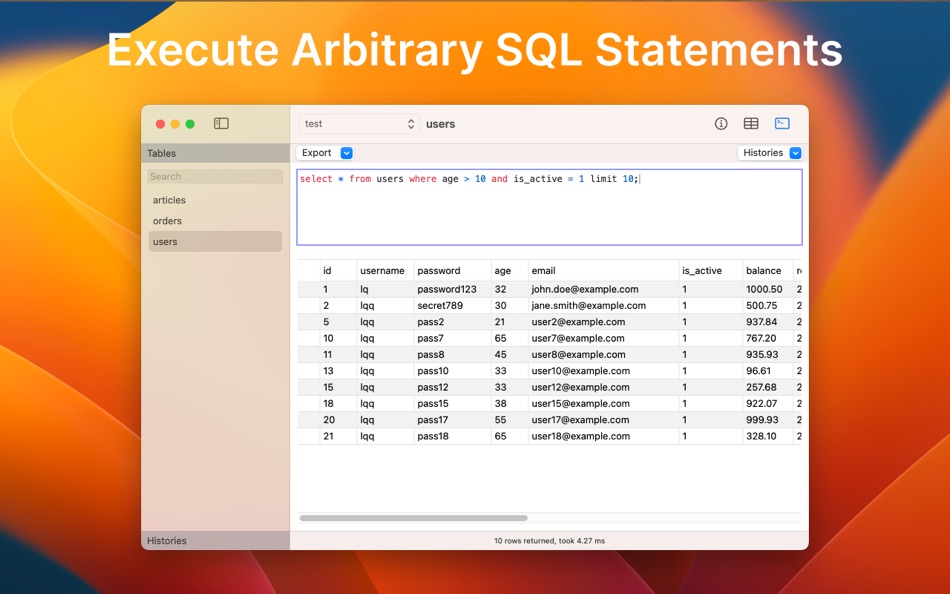This screenshot has height=594, width=950.
Task: Select cell user15@example.com
Action: point(580,404)
